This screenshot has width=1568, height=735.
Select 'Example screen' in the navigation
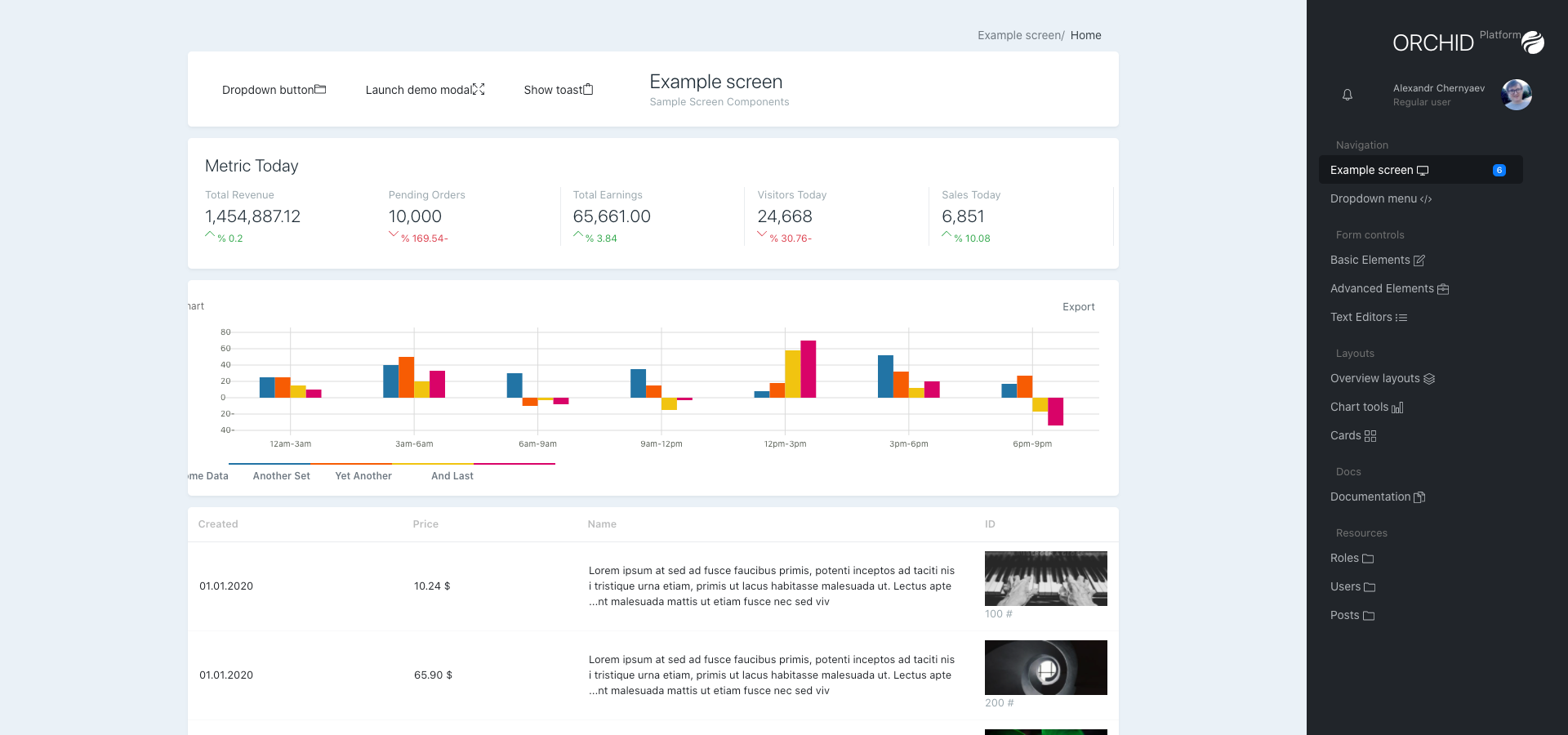1373,170
